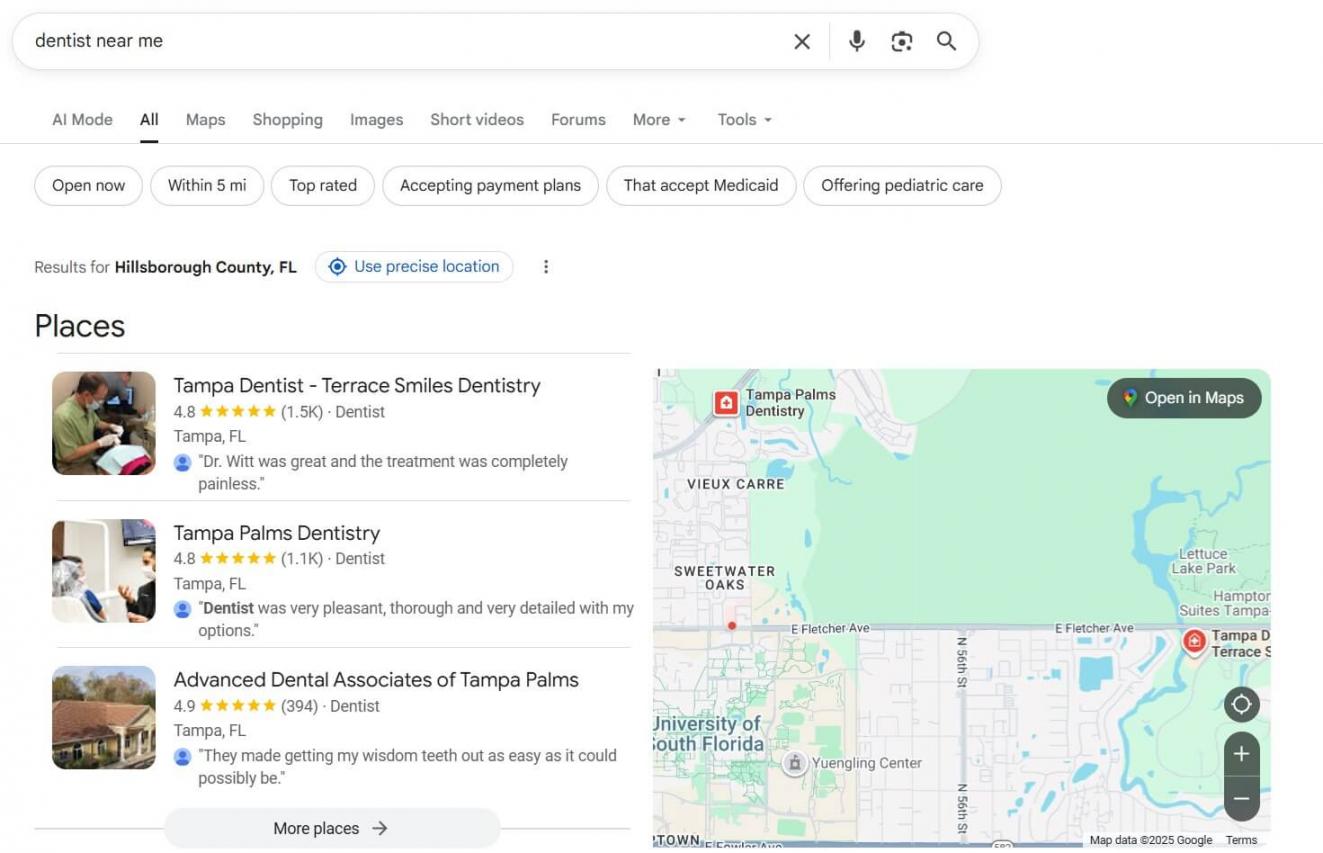The image size is (1323, 853).
Task: Click the 'More places' button
Action: coord(331,828)
